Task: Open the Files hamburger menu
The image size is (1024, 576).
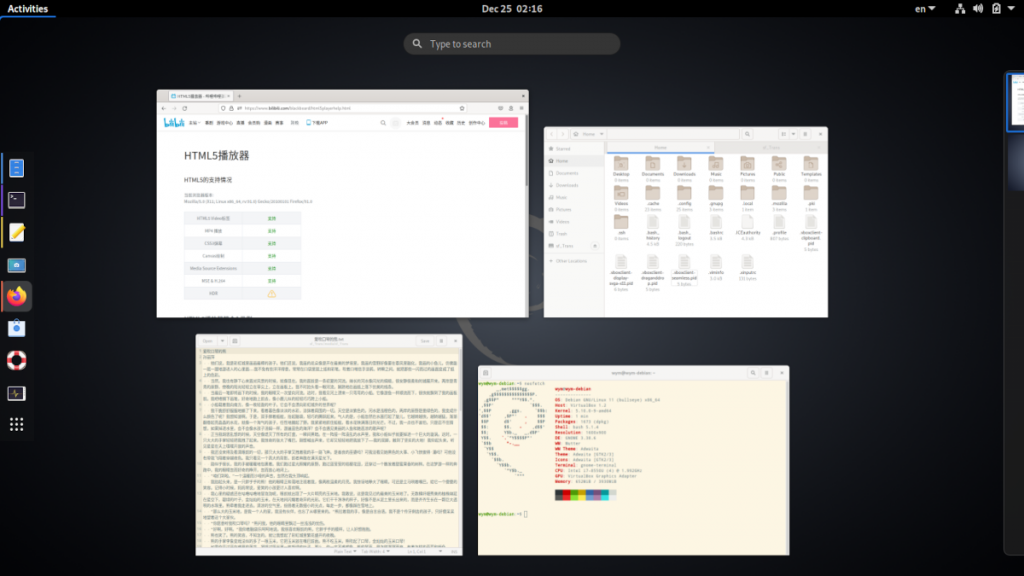Action: 805,134
